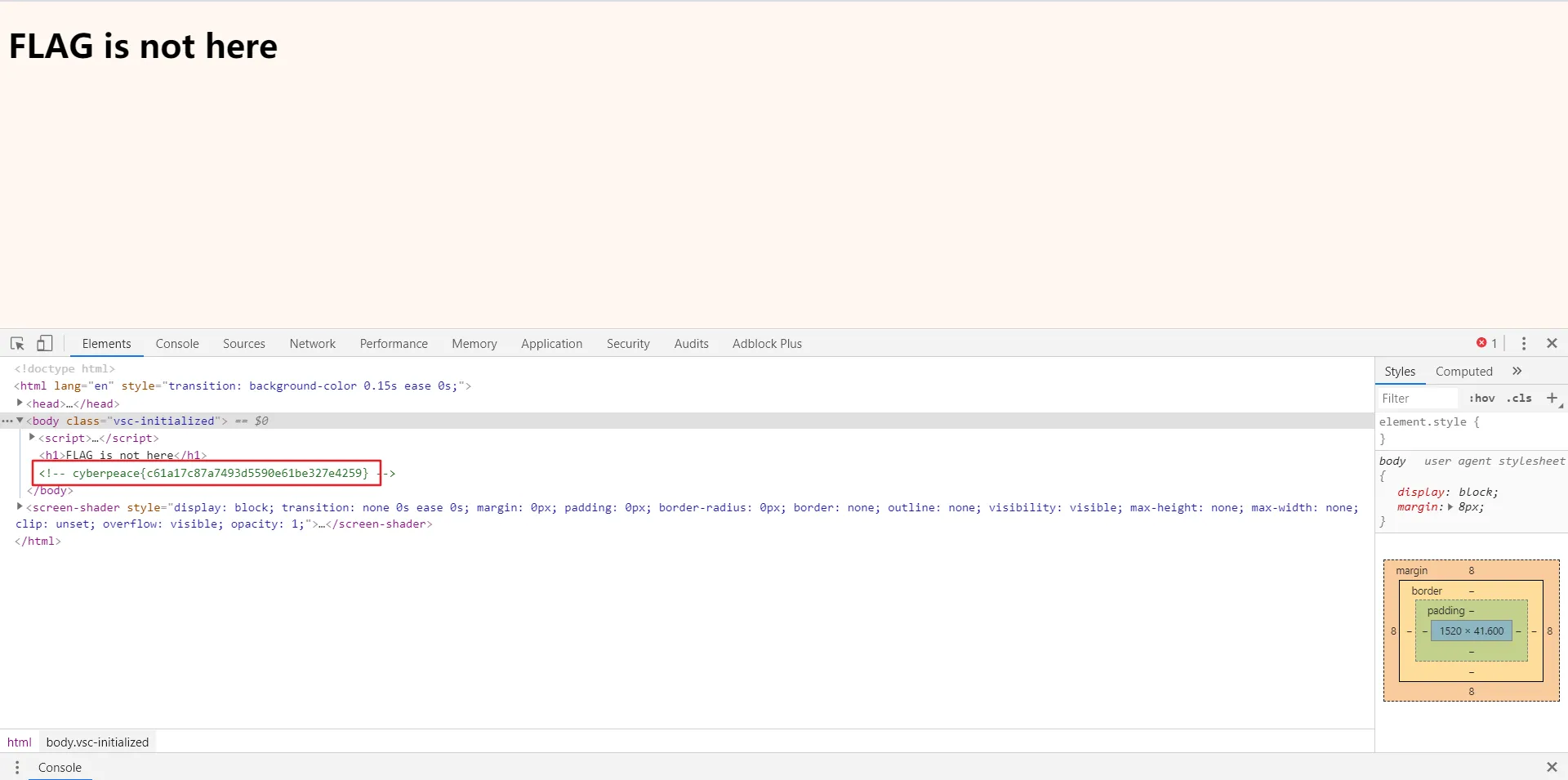Show more Styles pane tabs chevron

click(1517, 371)
